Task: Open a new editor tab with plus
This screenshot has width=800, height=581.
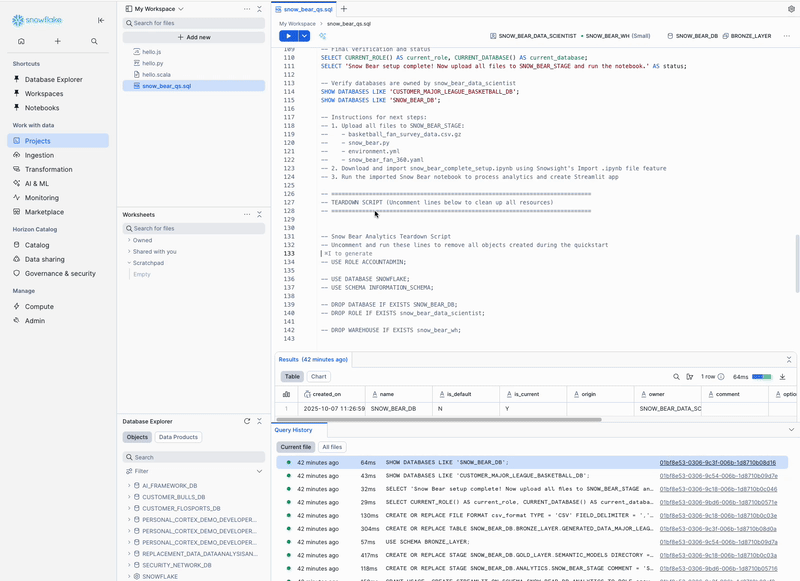Action: 344,9
